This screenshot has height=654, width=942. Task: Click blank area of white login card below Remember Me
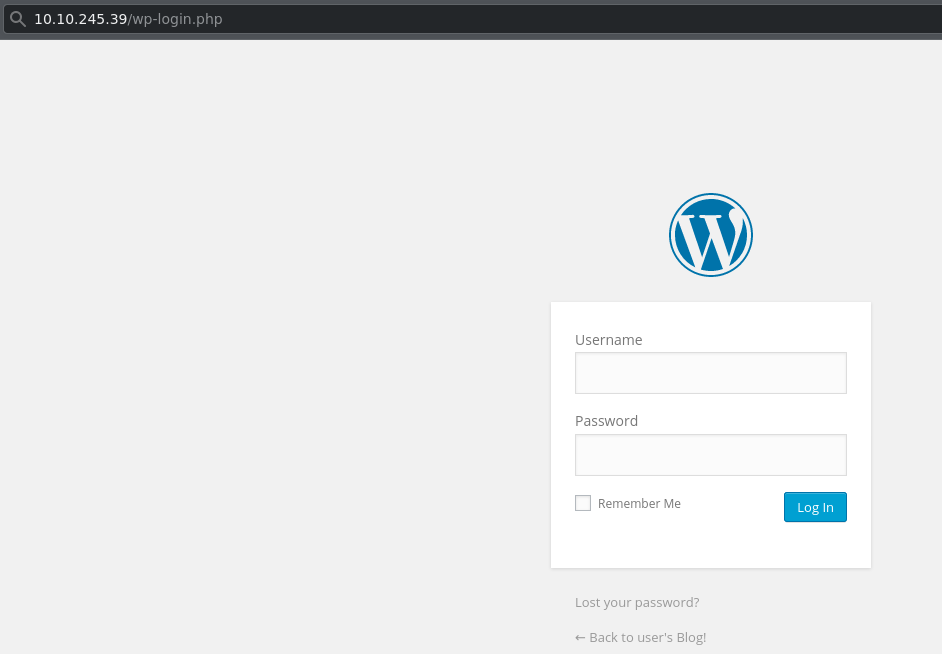coord(711,545)
